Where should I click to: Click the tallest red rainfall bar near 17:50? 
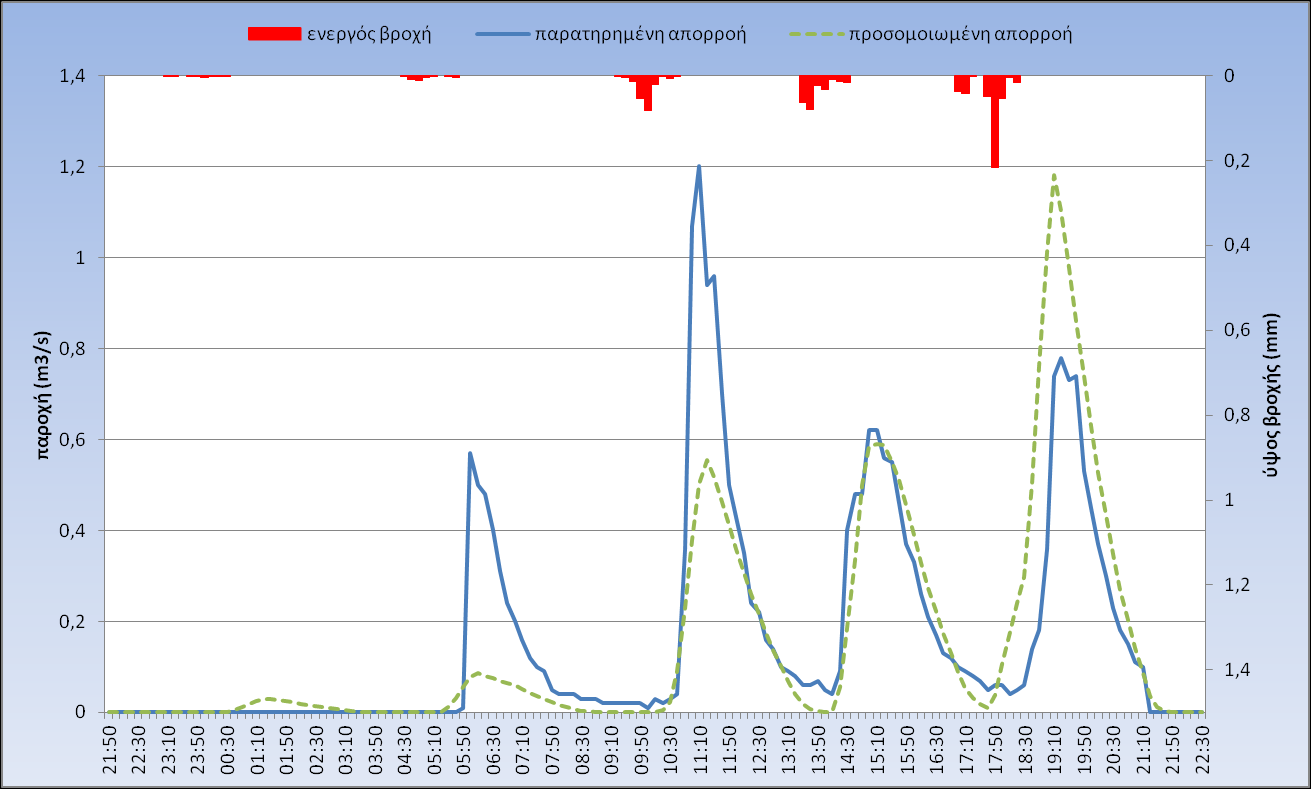[995, 122]
